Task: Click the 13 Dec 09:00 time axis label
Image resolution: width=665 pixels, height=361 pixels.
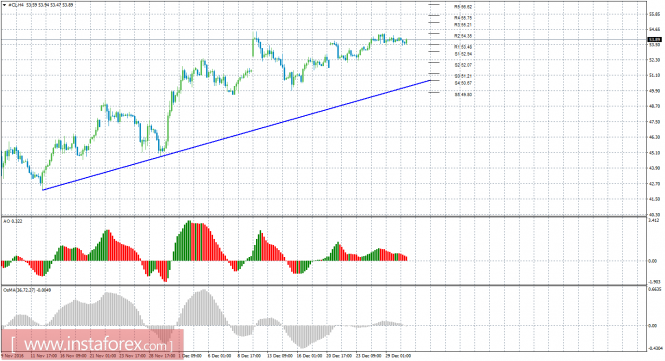Action: click(279, 356)
